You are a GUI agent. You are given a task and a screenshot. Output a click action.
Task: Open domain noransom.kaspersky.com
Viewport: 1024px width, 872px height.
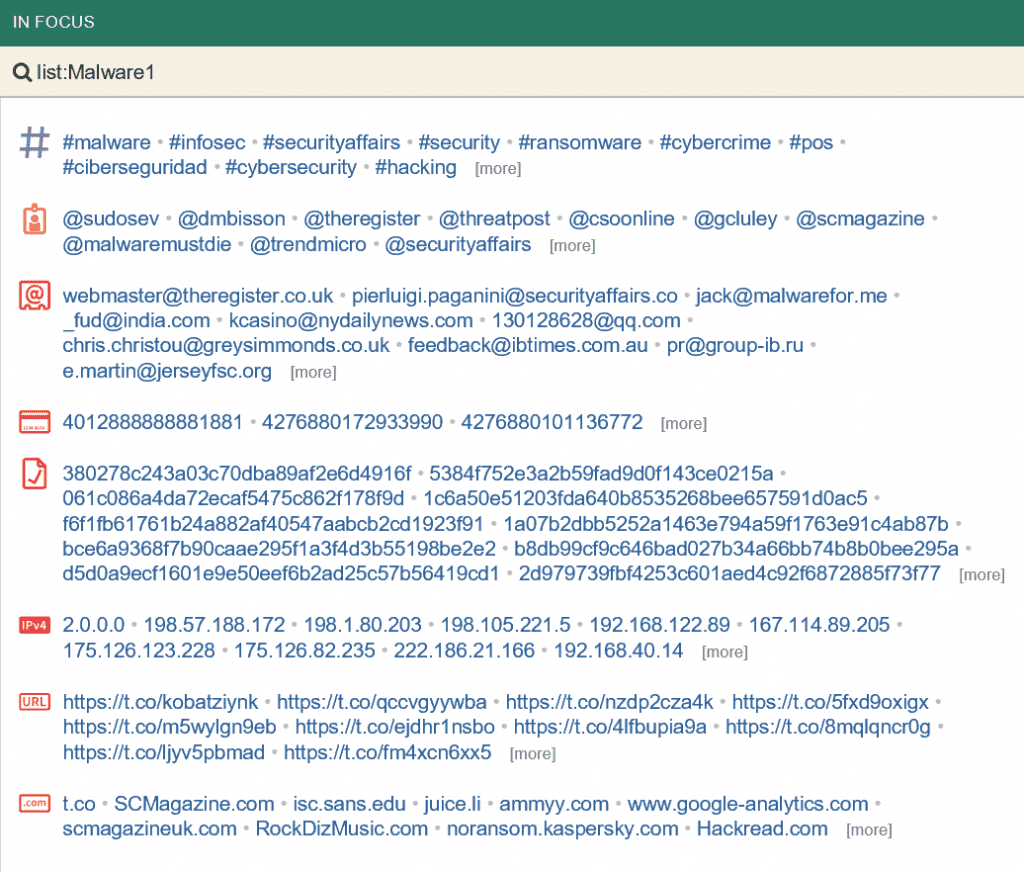point(563,828)
